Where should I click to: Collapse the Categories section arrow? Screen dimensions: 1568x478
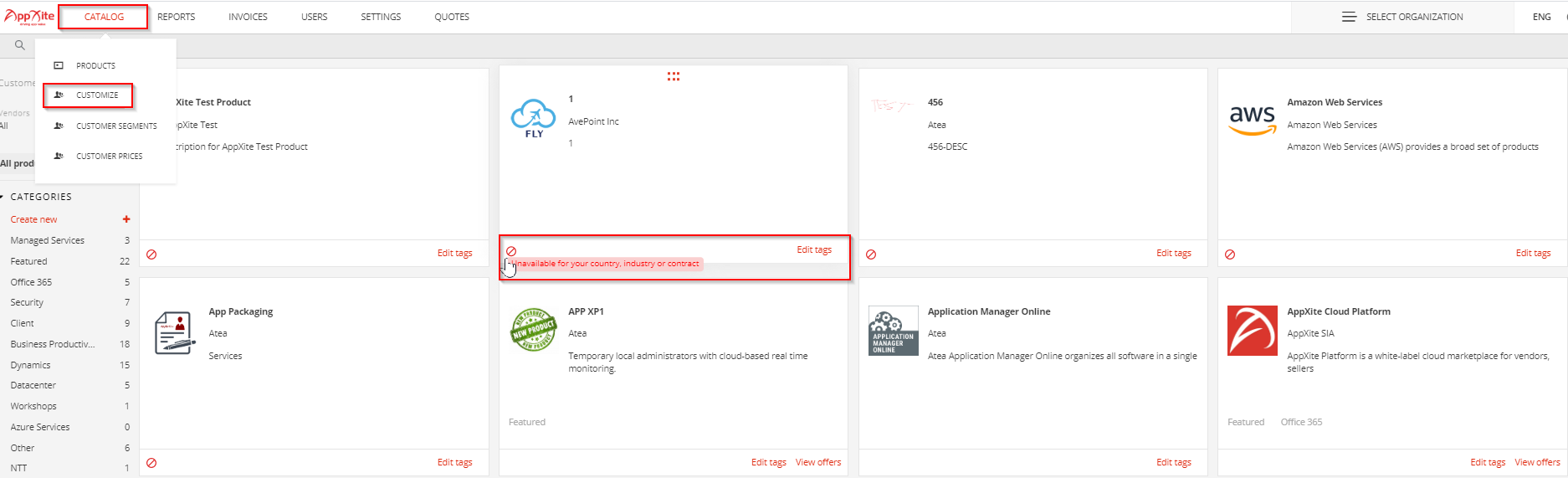point(3,197)
